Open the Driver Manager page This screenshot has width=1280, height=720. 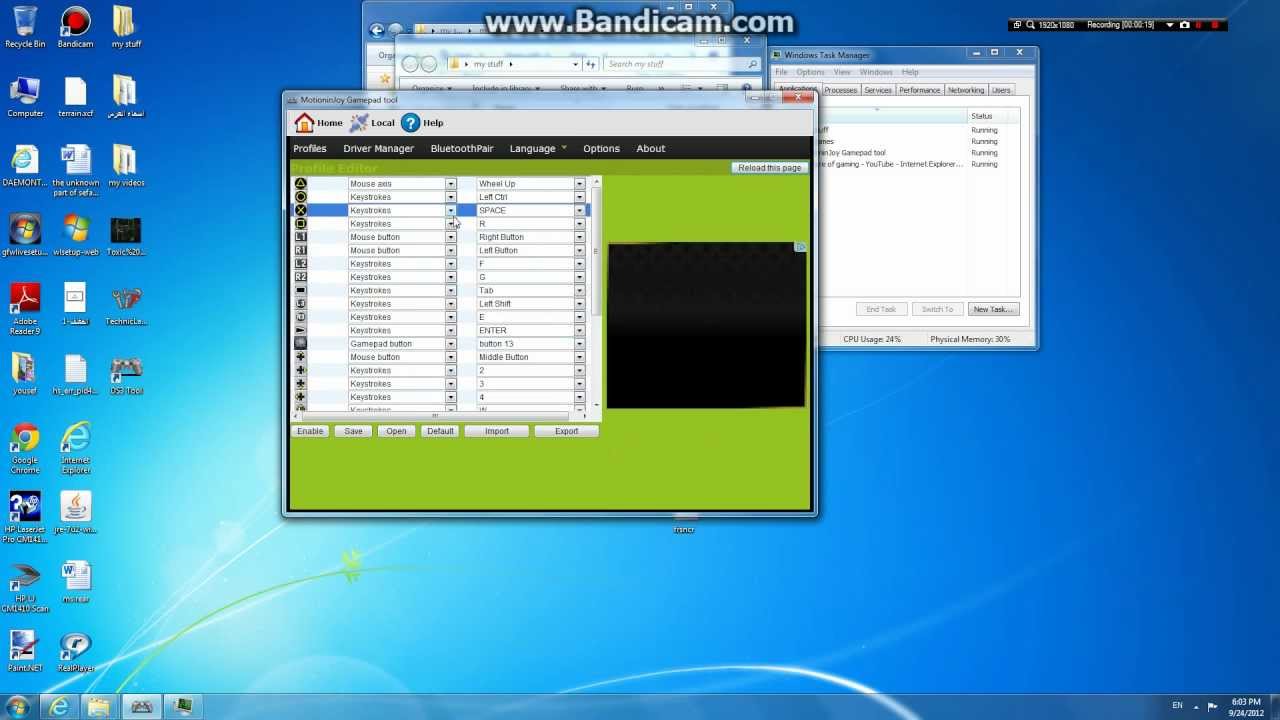(x=378, y=148)
